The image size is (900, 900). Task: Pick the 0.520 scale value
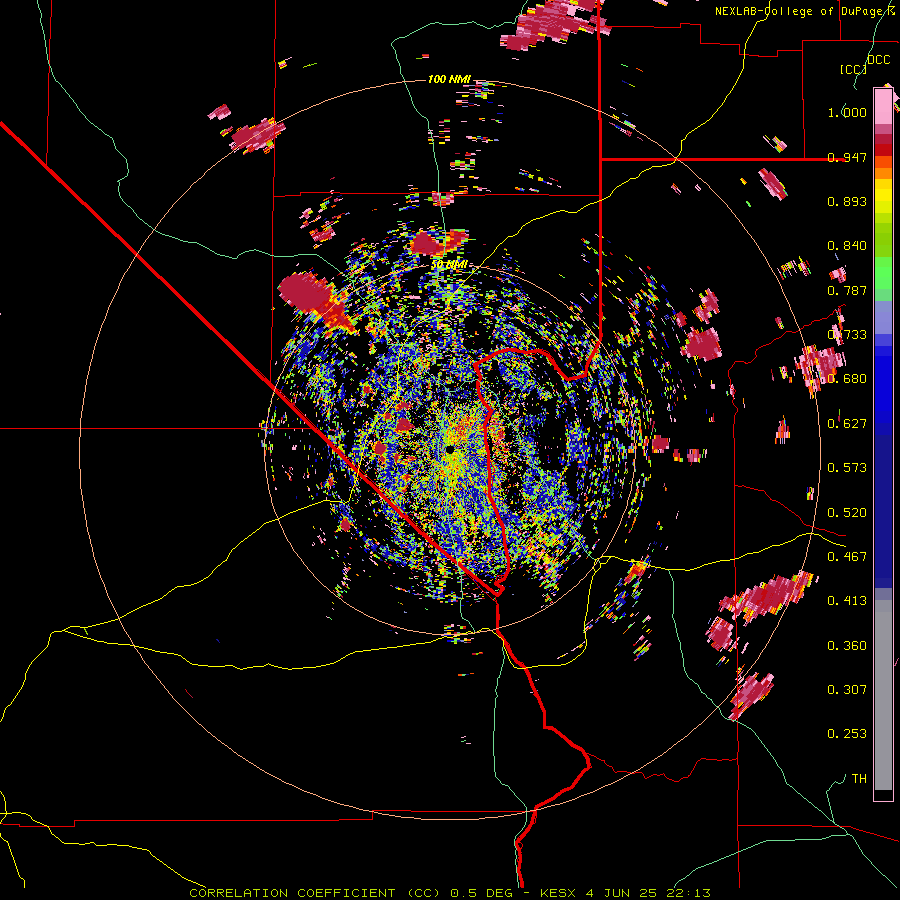pyautogui.click(x=847, y=512)
